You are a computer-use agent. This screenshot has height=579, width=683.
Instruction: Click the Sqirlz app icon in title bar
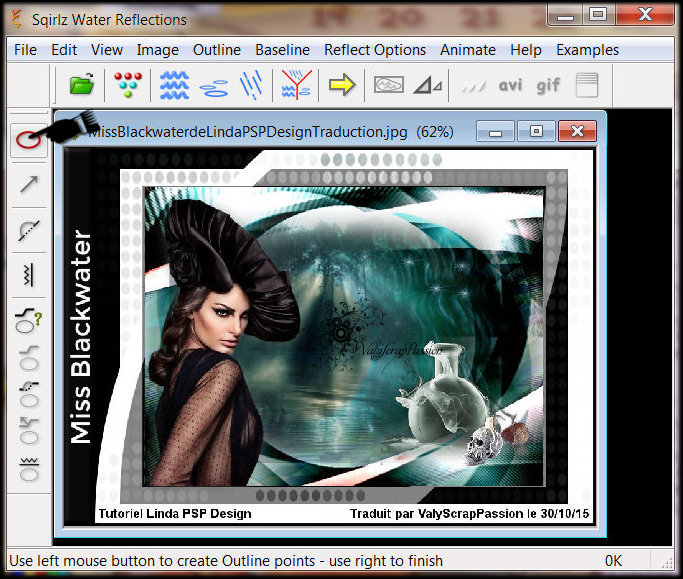coord(17,19)
